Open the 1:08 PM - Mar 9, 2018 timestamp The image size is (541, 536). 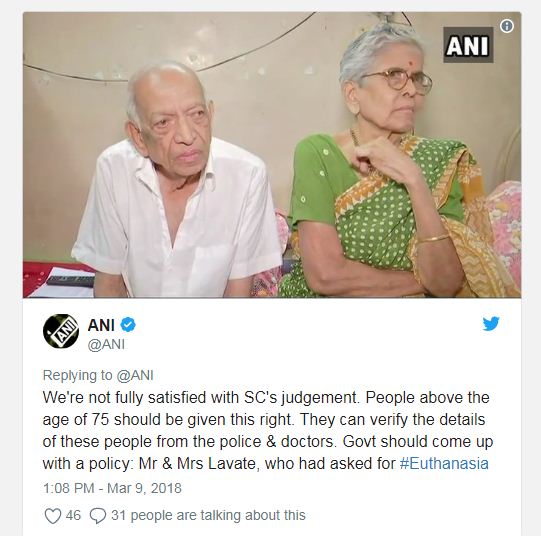coord(112,488)
